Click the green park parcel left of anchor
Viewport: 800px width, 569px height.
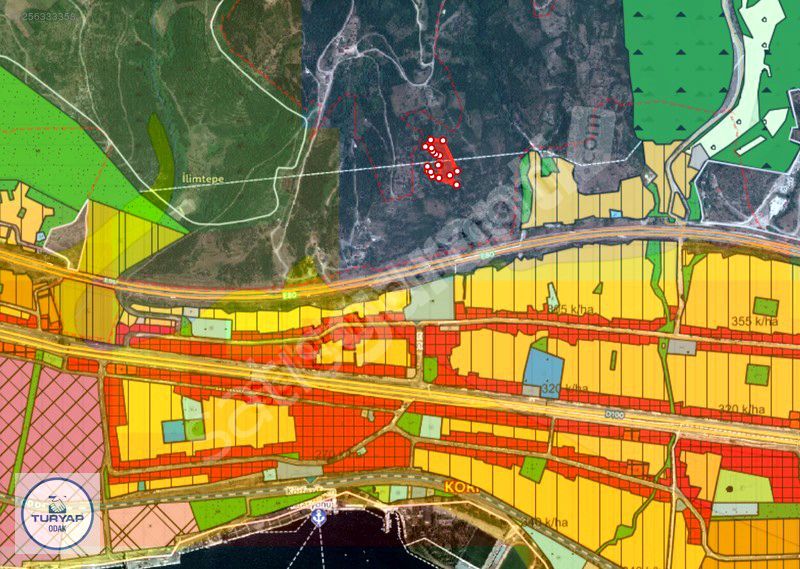pos(217,513)
